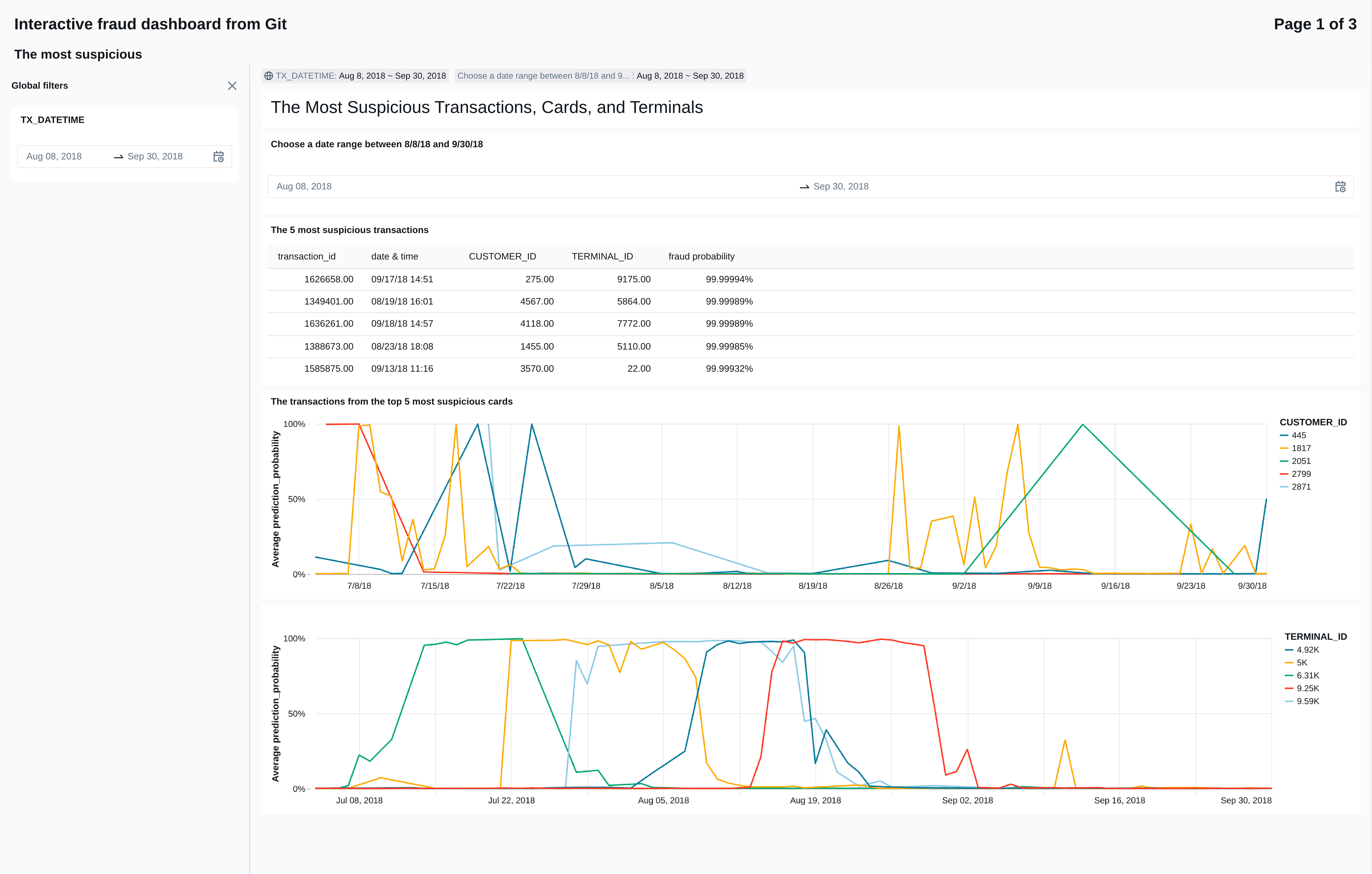Click sidebar end date Sep 30, 2018
Image resolution: width=1372 pixels, height=874 pixels.
point(155,156)
